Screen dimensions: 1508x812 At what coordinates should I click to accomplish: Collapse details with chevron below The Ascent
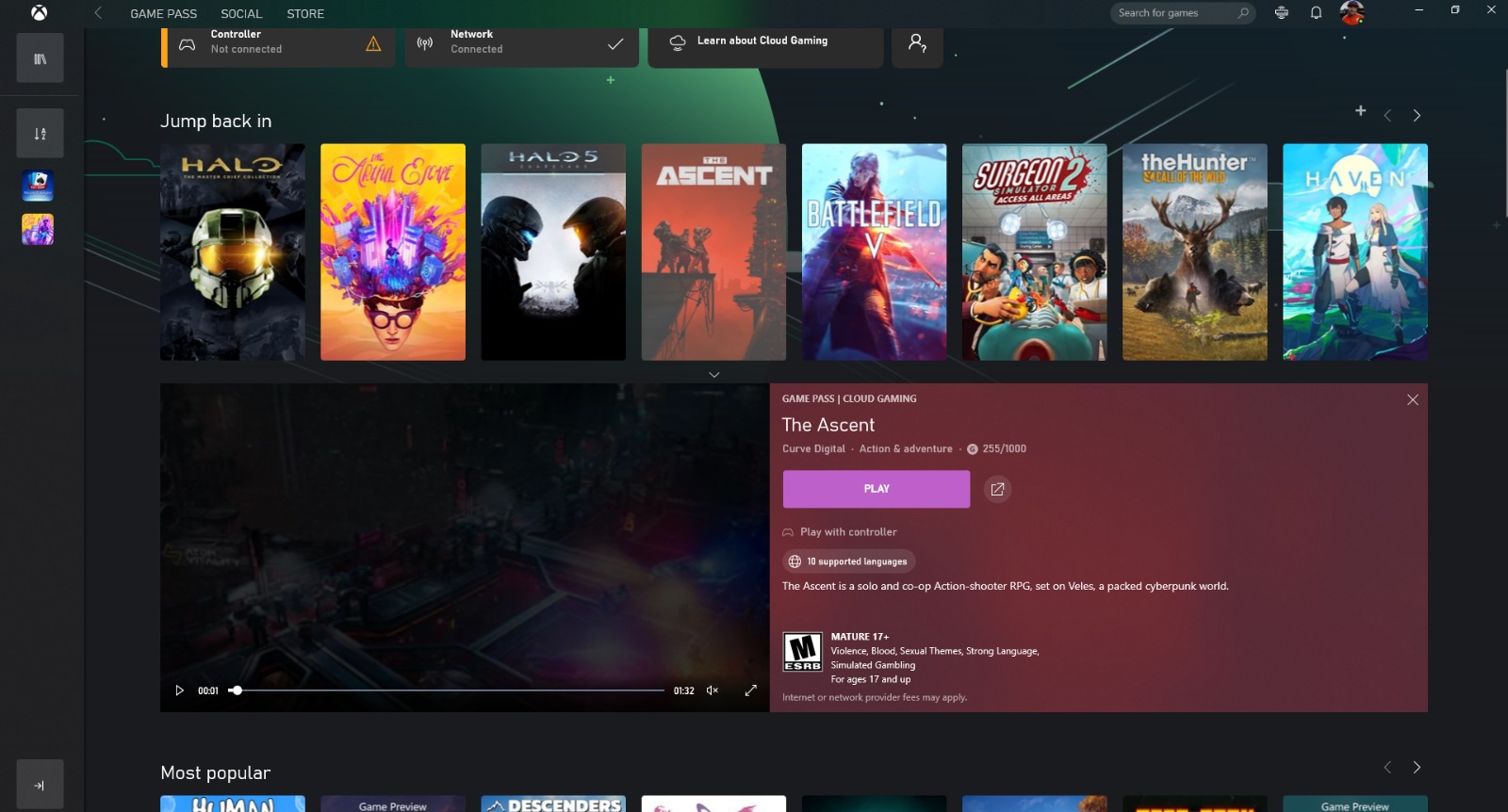coord(714,375)
